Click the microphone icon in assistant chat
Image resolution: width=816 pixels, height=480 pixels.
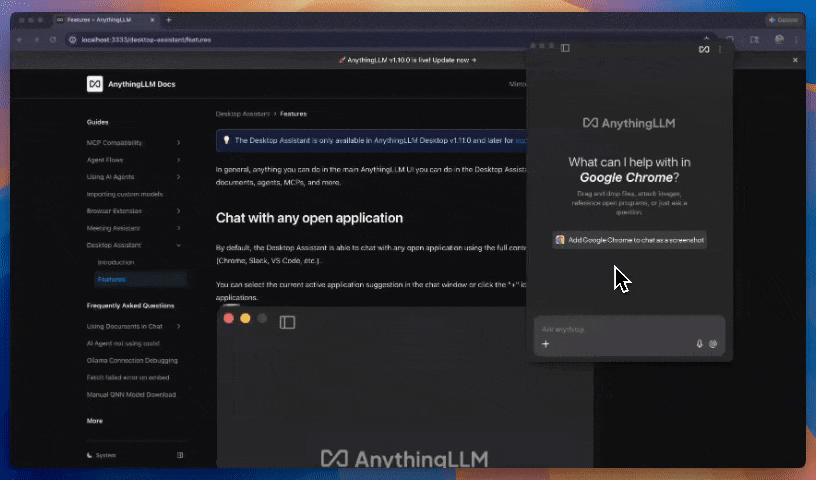pos(699,344)
